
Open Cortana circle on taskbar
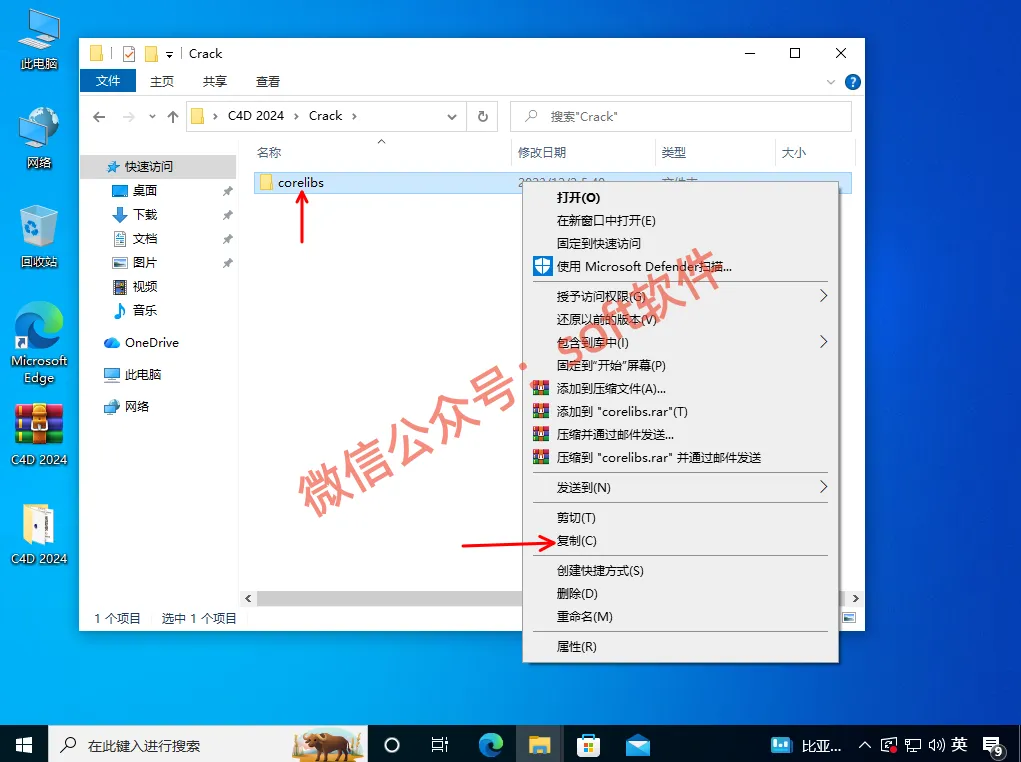click(391, 744)
